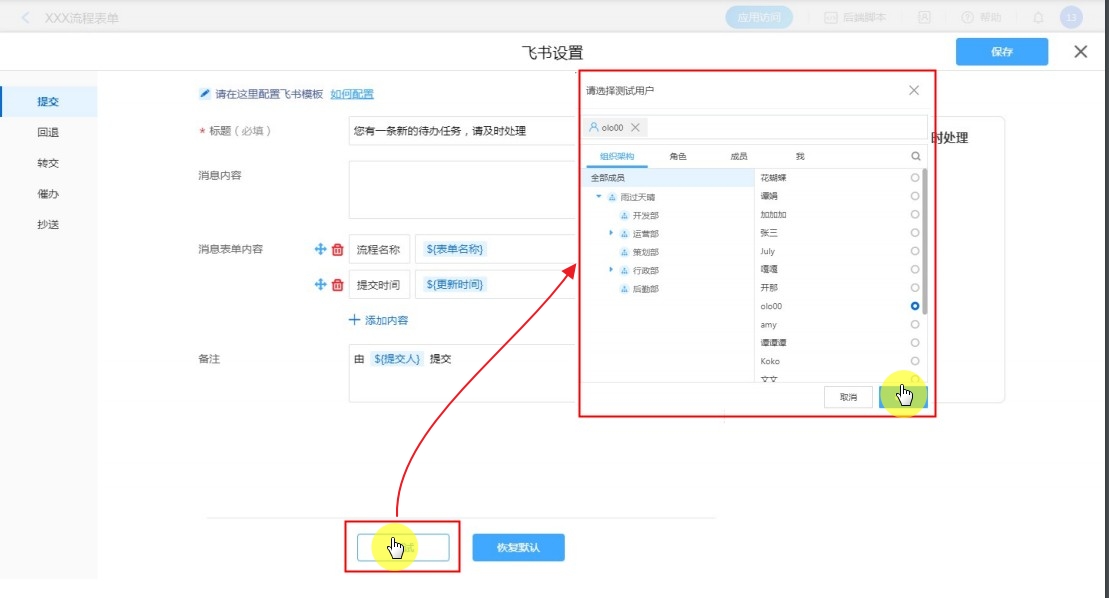The image size is (1109, 598).
Task: Select the July user radio button
Action: [x=915, y=251]
